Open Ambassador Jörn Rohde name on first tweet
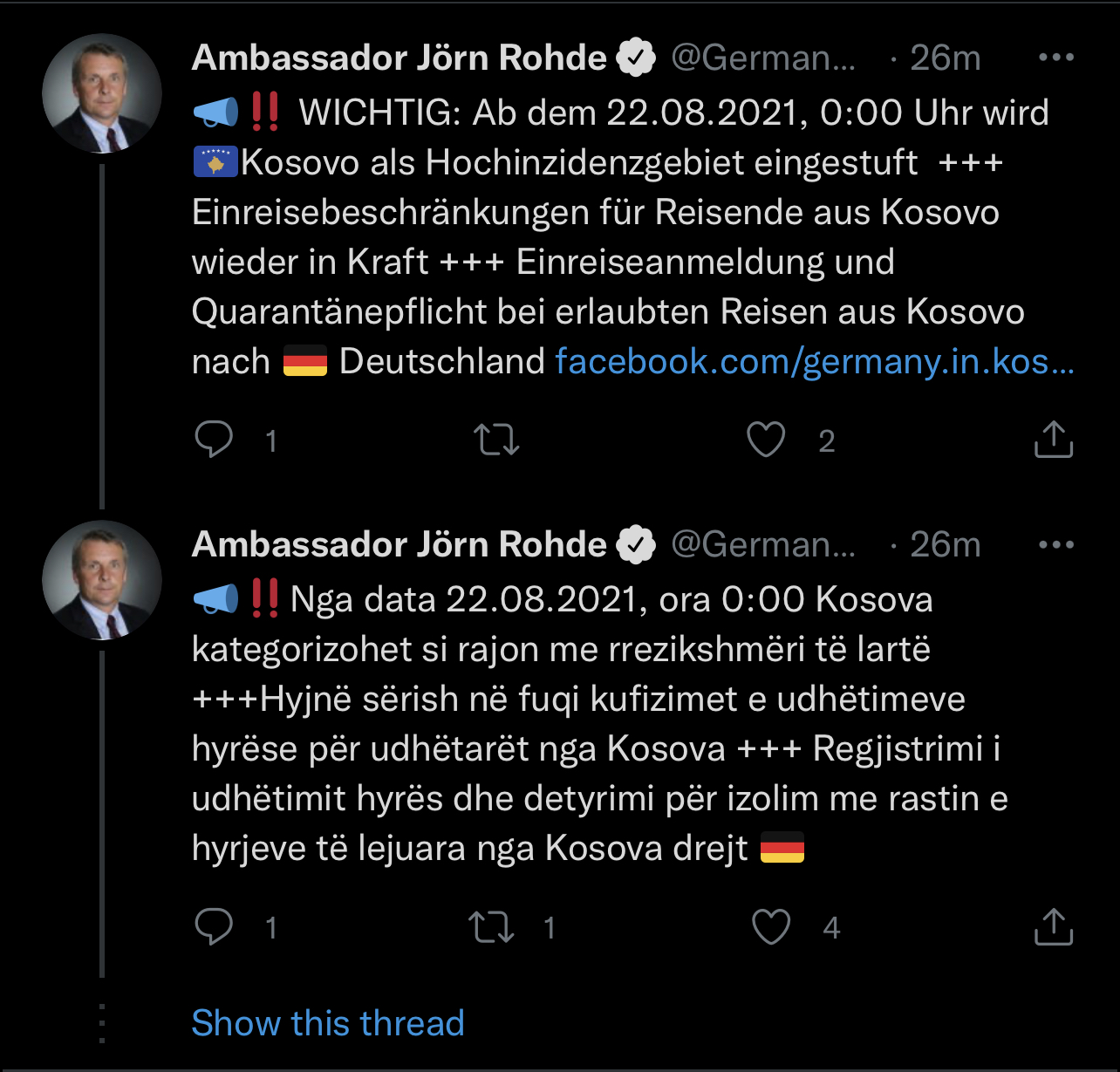Screen dimensions: 1120x1072 pos(399,58)
